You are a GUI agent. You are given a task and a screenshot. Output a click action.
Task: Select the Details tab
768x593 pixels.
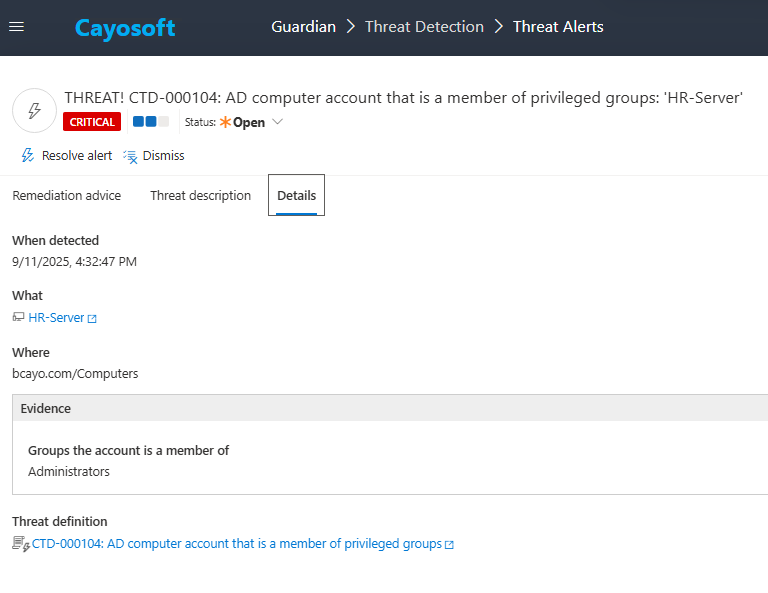coord(296,196)
